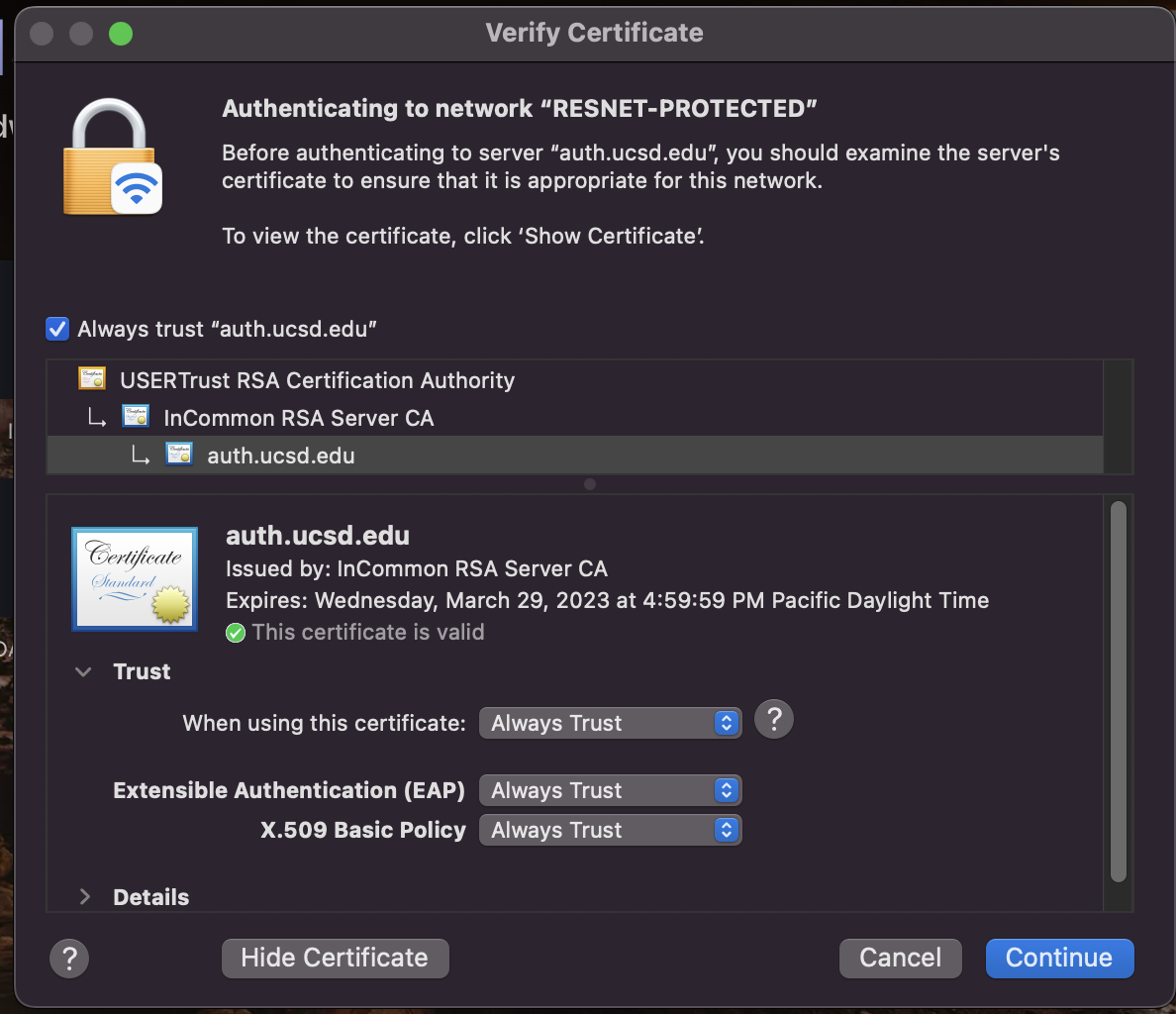
Task: Select the InCommon RSA Server CA entry
Action: pos(299,417)
